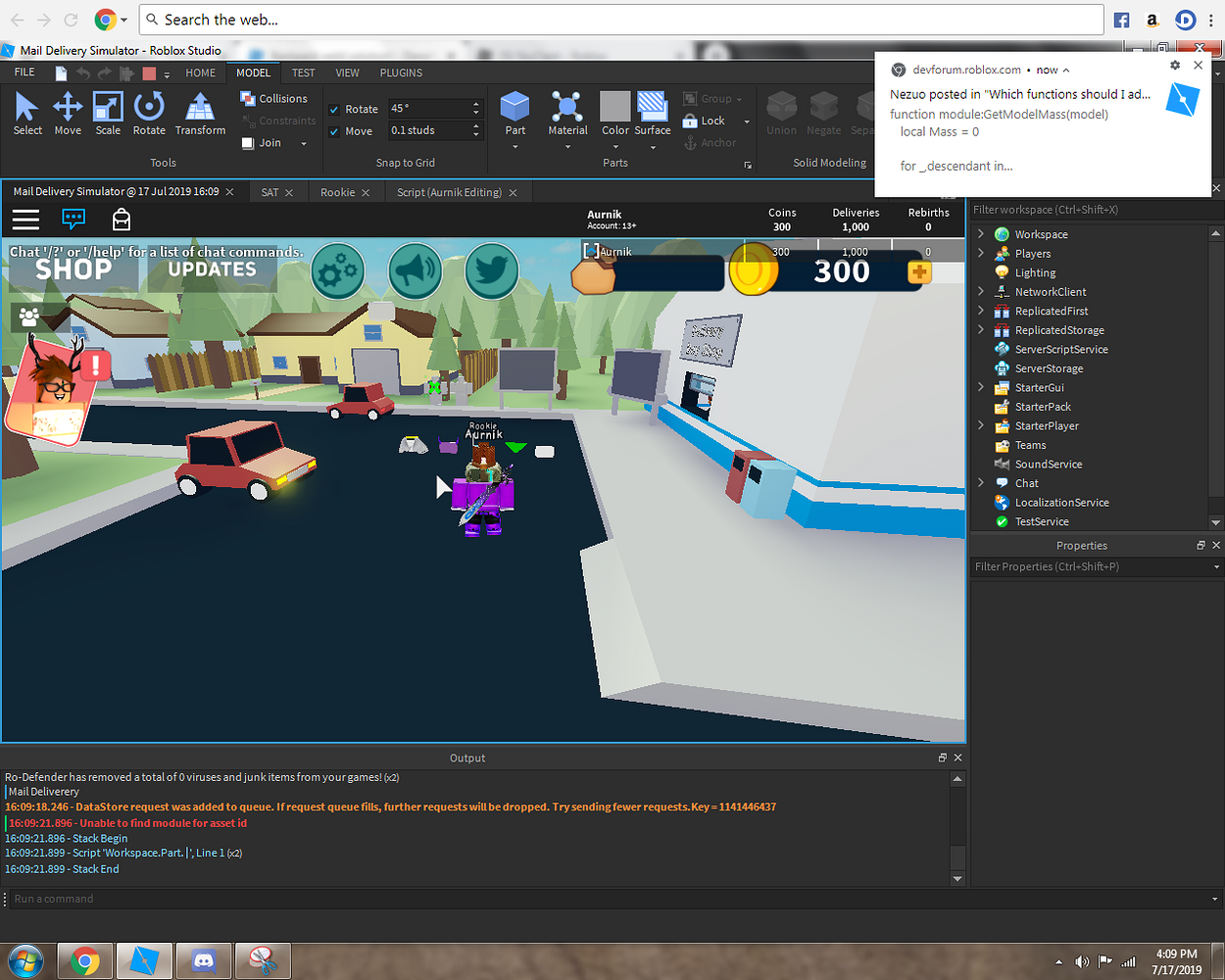Increase the Rotate snap angle stepper

[x=476, y=105]
